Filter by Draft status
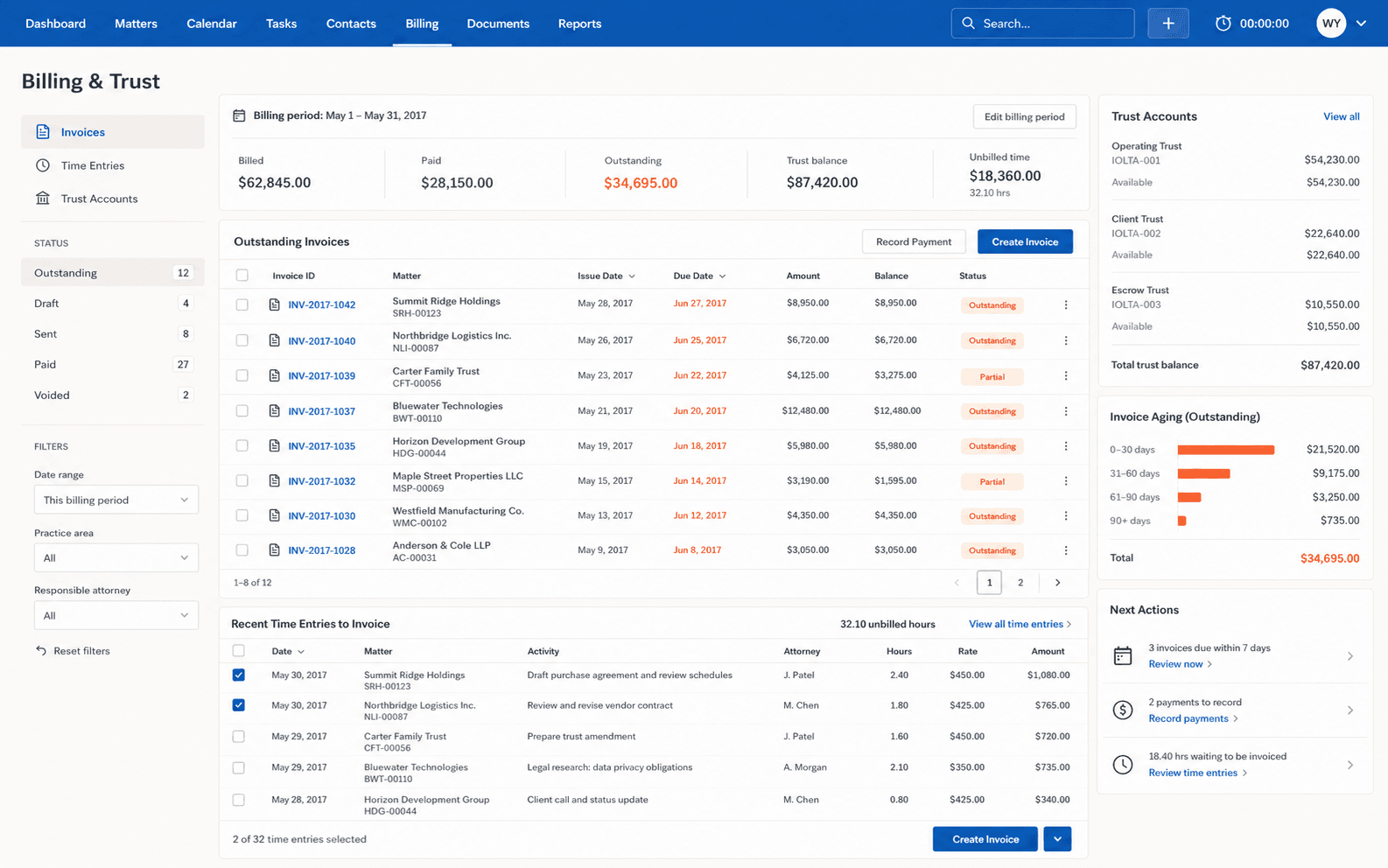Image resolution: width=1388 pixels, height=868 pixels. click(x=113, y=304)
